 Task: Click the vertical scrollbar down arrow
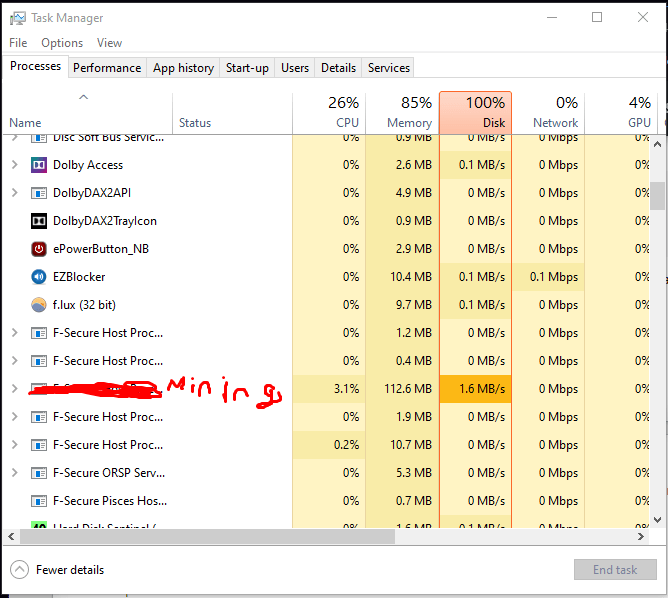coord(657,520)
